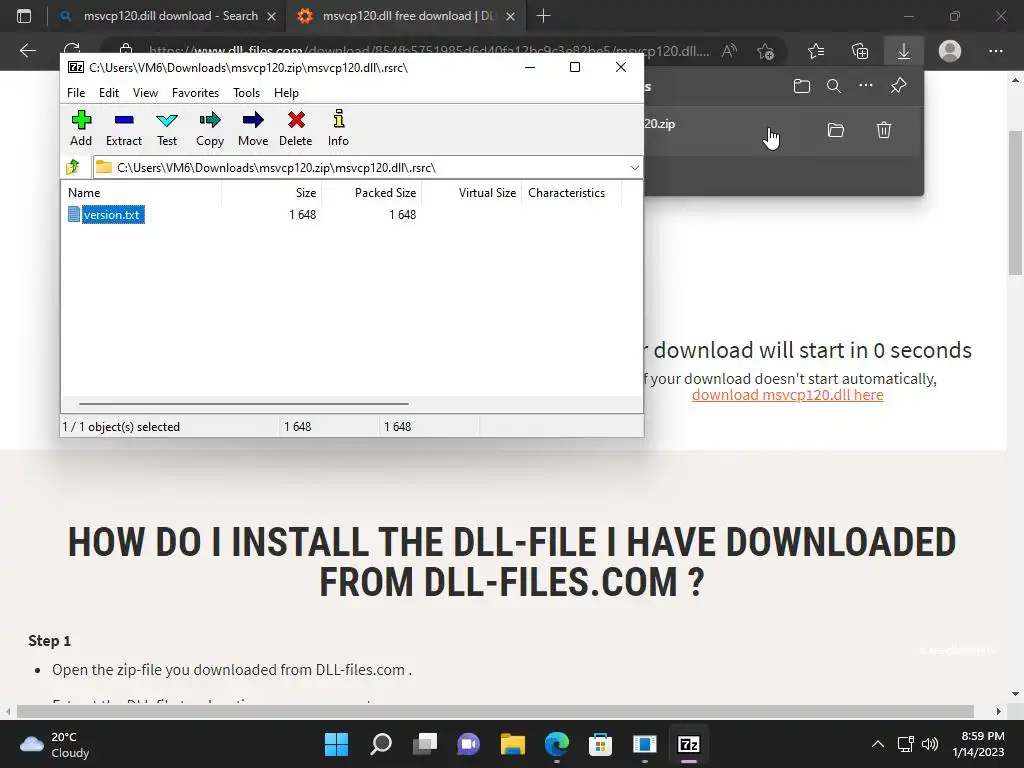Open the Edge profile avatar

click(x=950, y=51)
